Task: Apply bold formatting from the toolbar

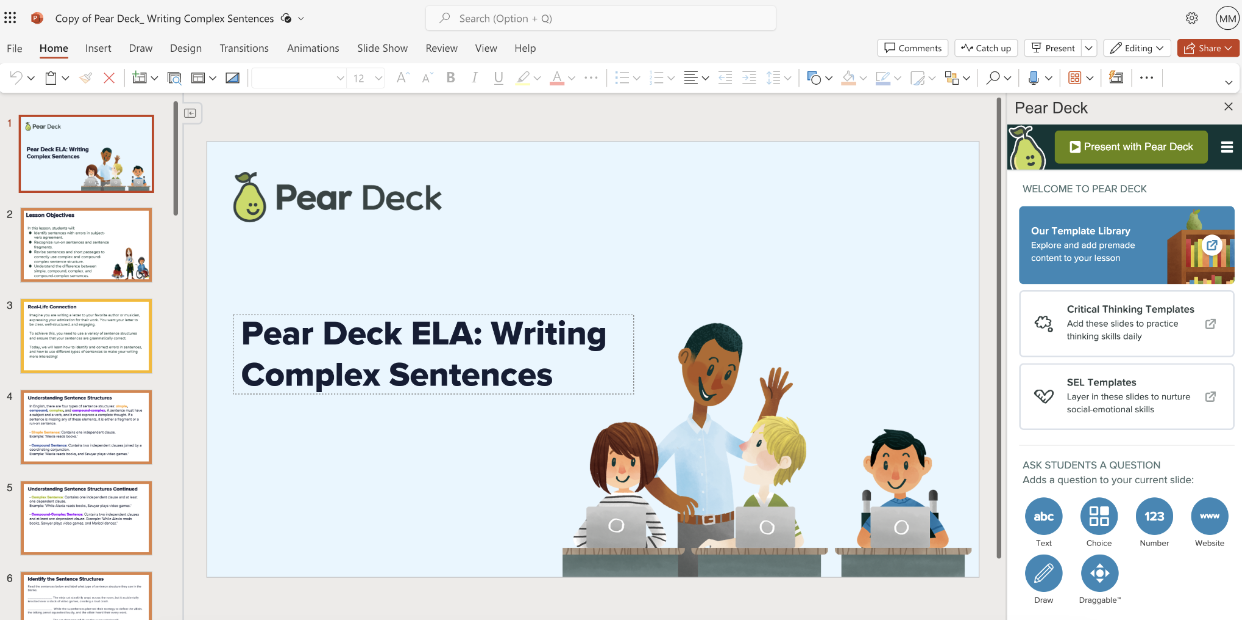Action: [450, 77]
